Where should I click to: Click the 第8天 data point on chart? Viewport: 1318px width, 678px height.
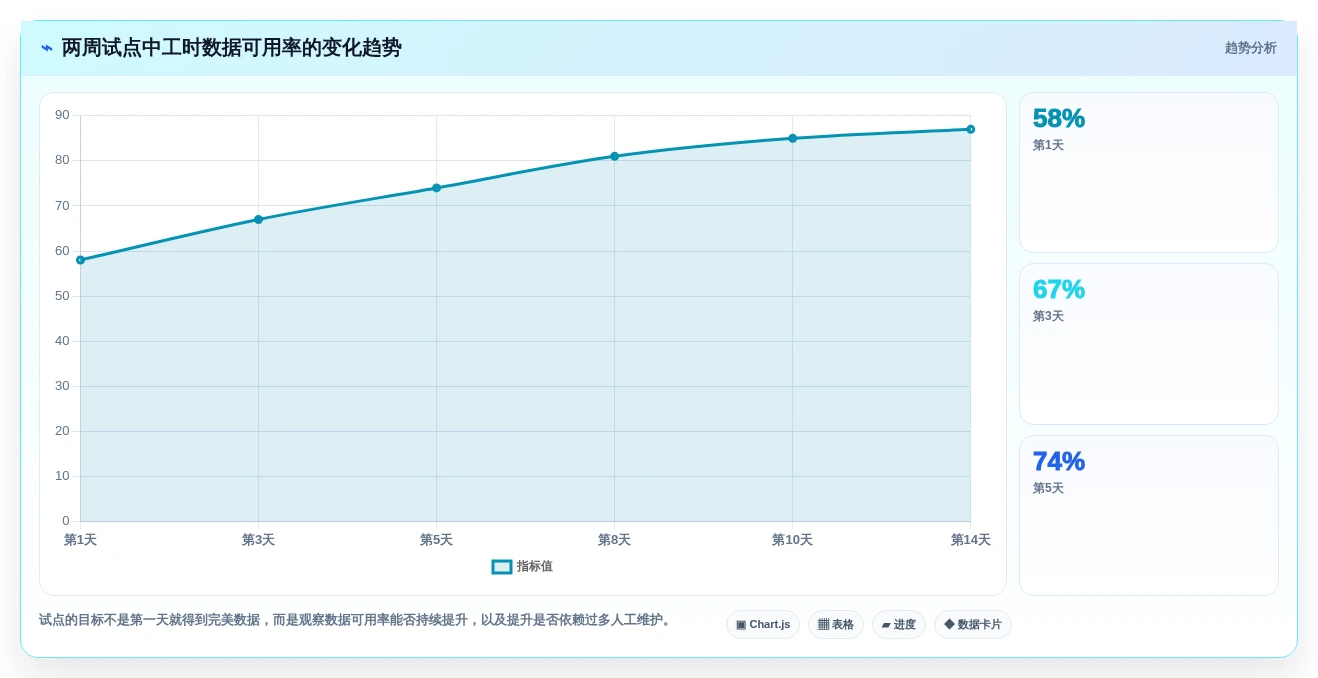point(614,156)
